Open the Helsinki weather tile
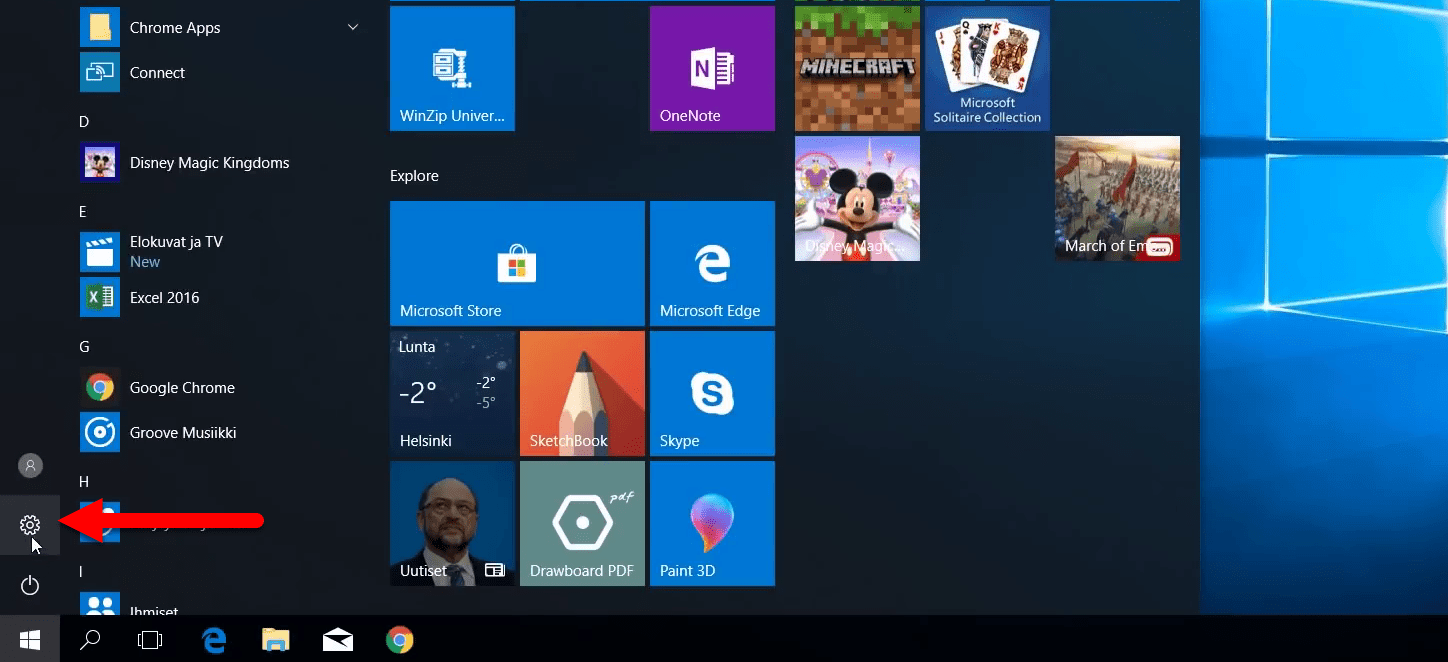1448x662 pixels. [452, 393]
